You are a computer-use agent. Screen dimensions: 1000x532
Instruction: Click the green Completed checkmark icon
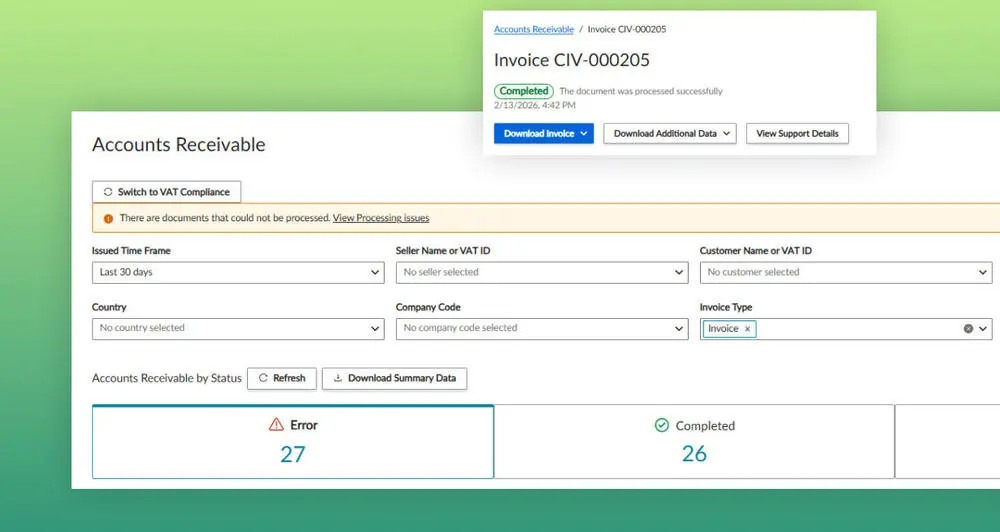[x=662, y=425]
